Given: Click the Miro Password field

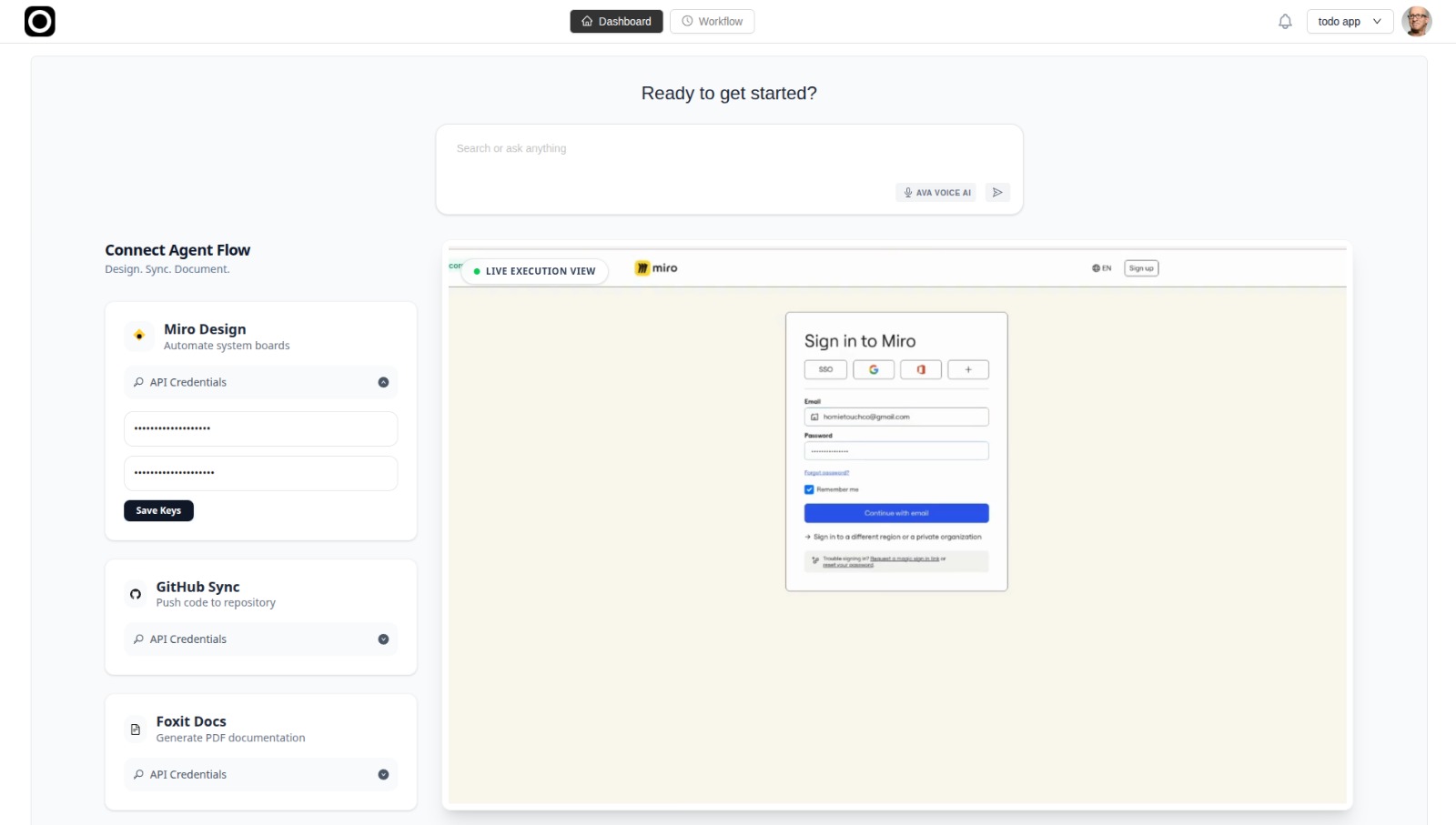Looking at the screenshot, I should [896, 451].
